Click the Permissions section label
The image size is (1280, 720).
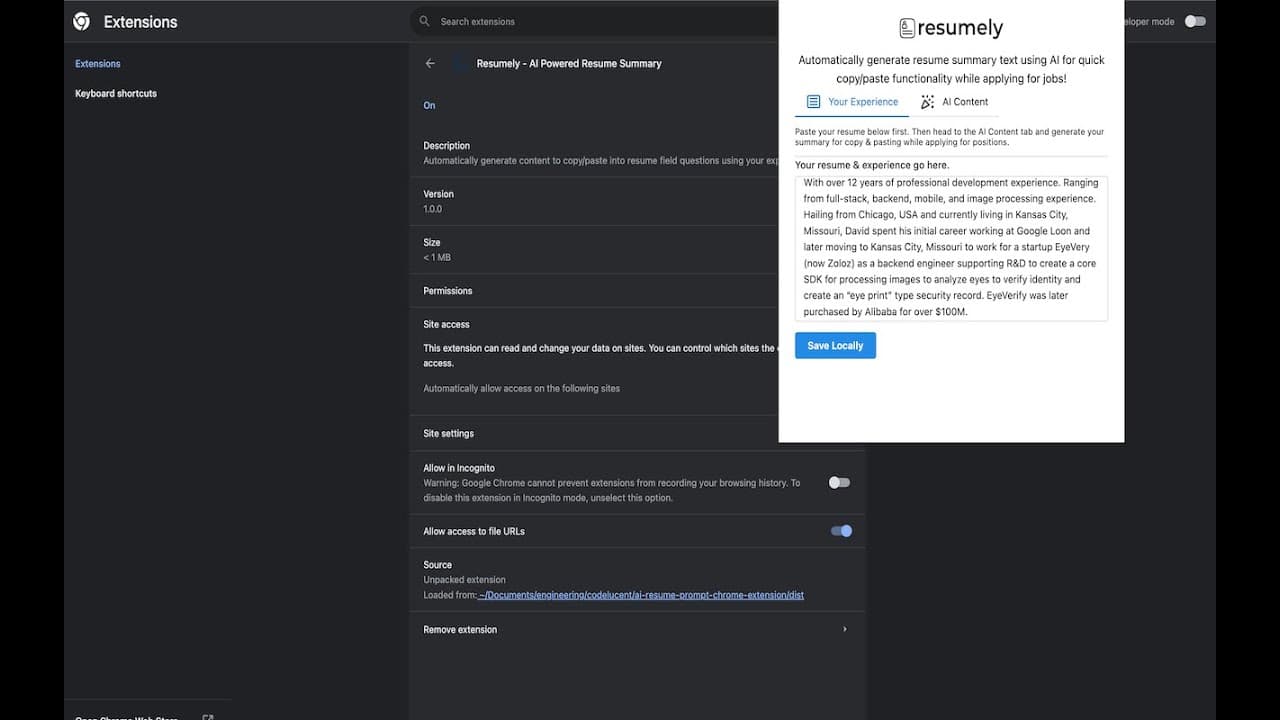pos(447,291)
